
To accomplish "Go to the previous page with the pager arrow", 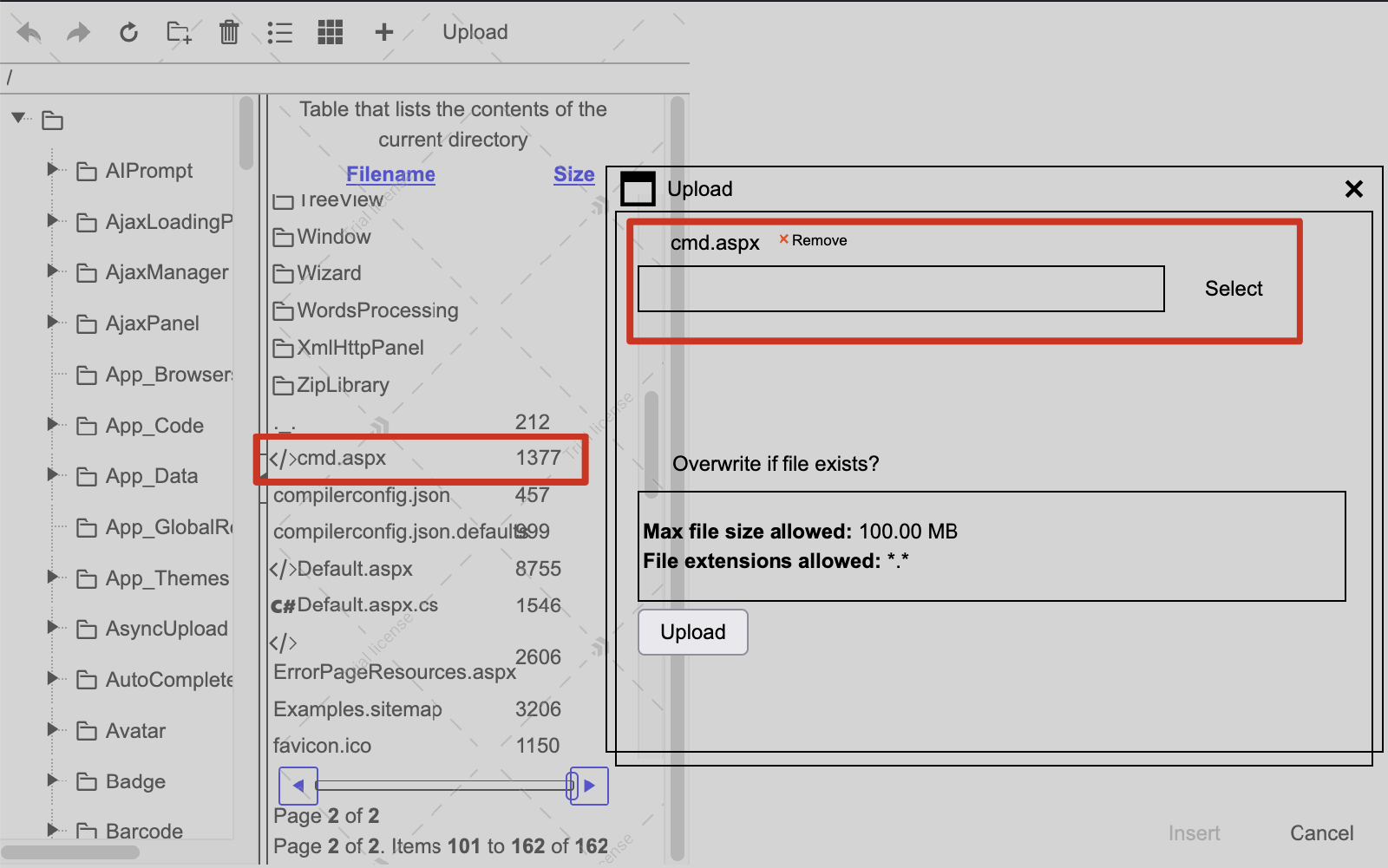I will click(x=298, y=786).
